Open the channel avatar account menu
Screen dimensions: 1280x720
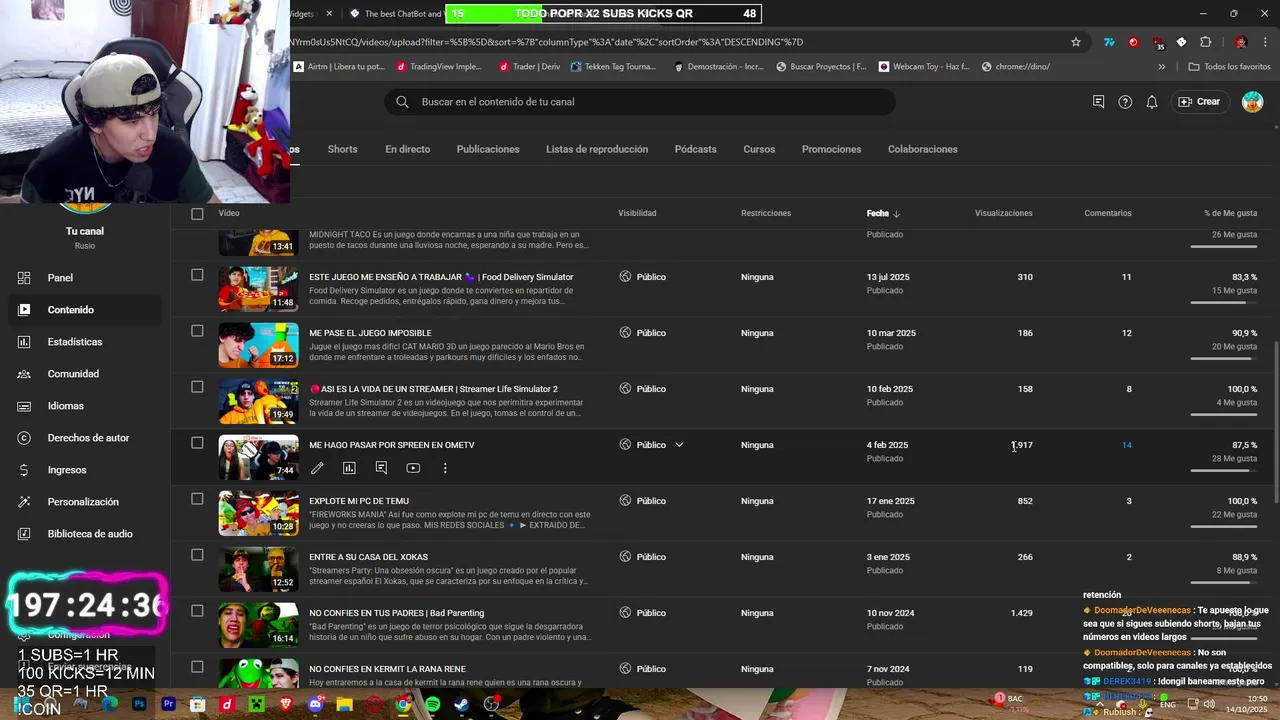pyautogui.click(x=1252, y=102)
